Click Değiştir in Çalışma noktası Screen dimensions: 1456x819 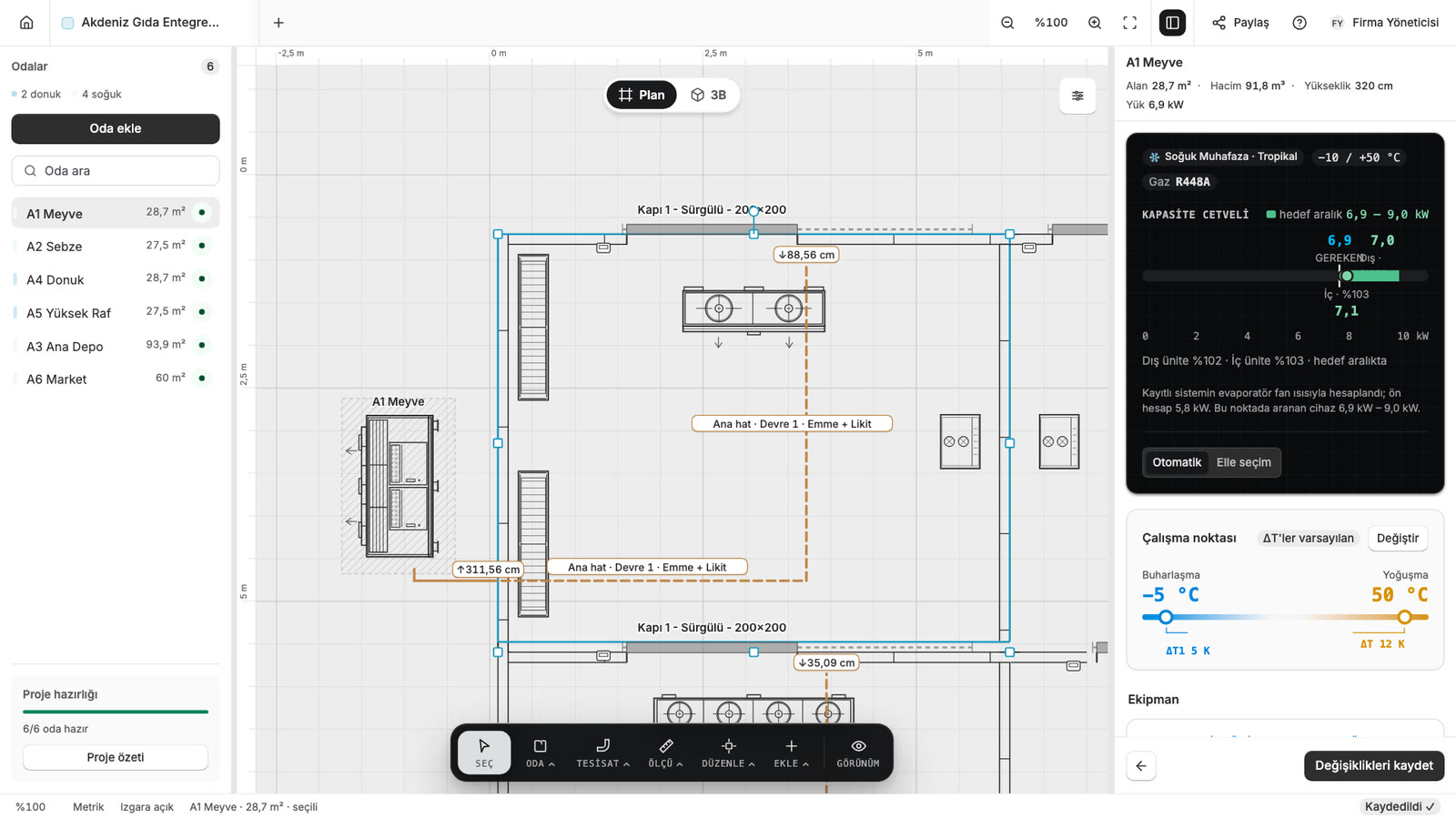click(1397, 538)
